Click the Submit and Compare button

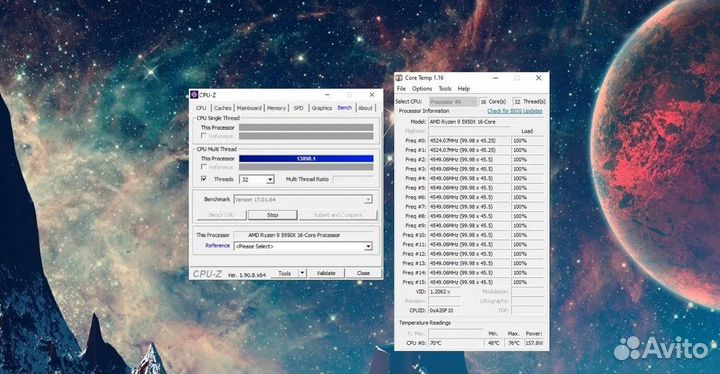338,215
